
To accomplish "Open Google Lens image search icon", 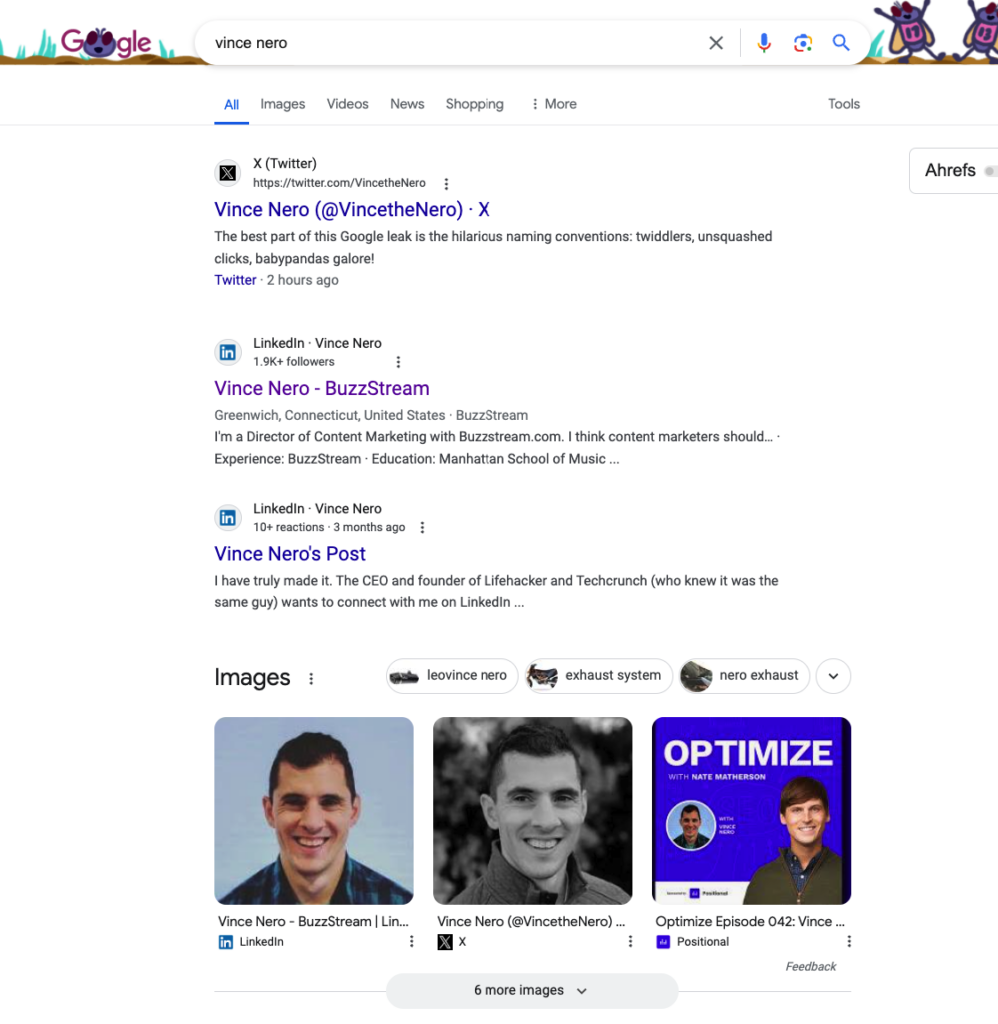I will (x=802, y=42).
